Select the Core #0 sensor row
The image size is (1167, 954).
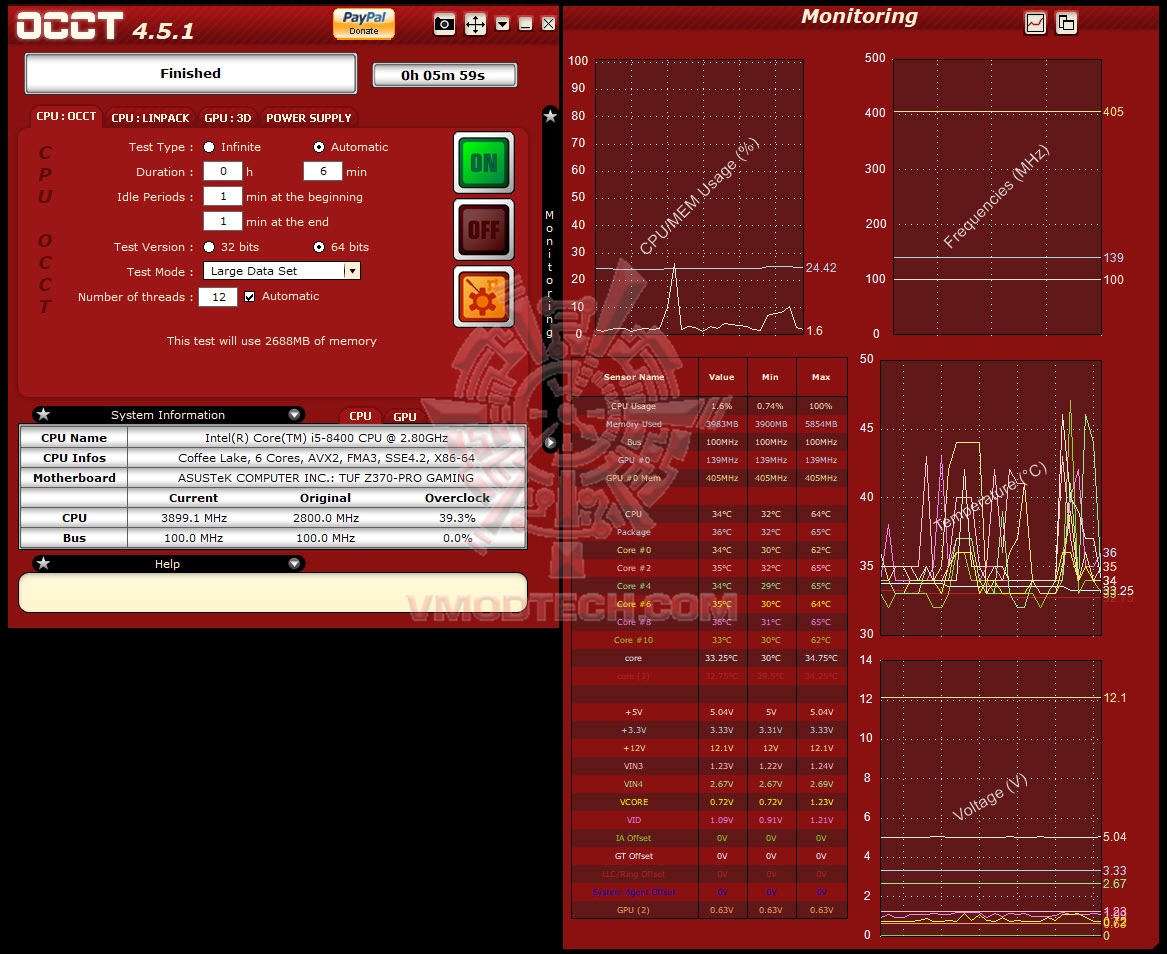(709, 550)
